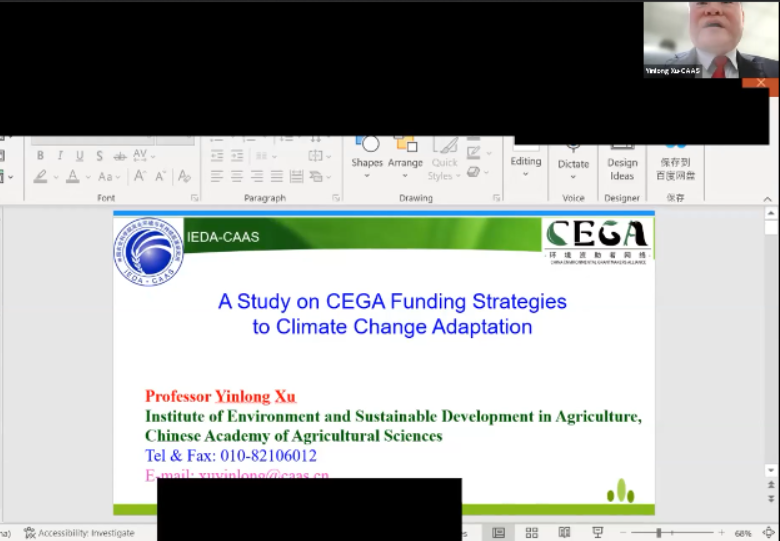Collapse the ribbon with the chevron
Screen dimensions: 780x541
(769, 198)
